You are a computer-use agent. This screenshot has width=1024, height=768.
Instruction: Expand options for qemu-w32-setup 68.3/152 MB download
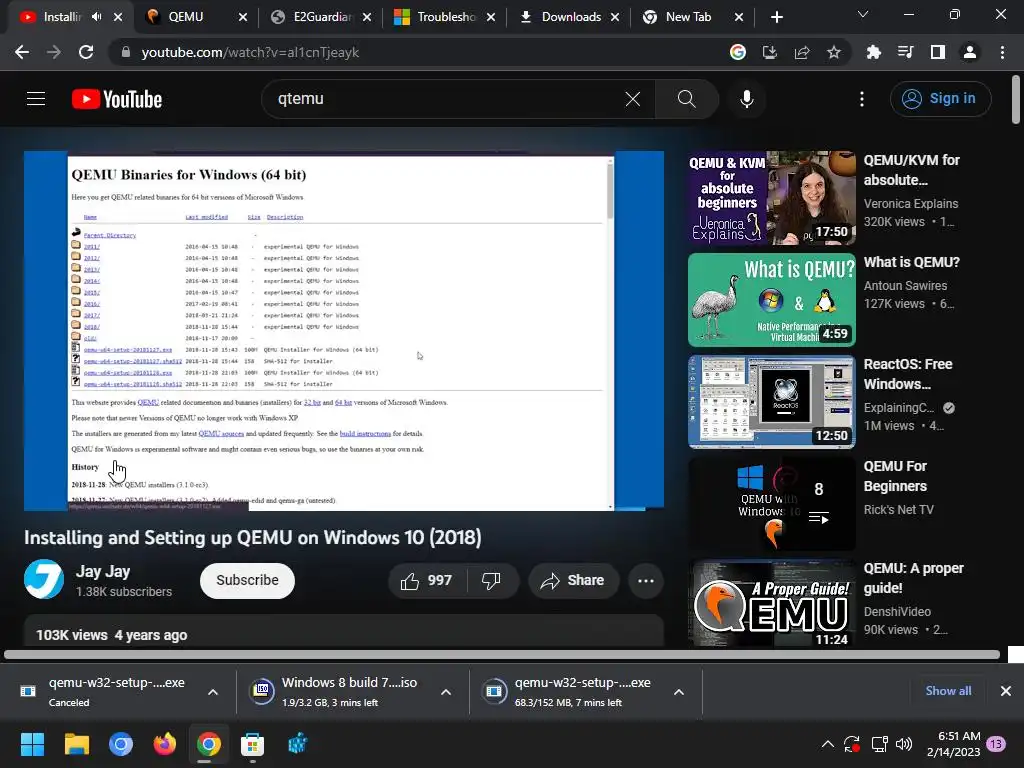tap(679, 692)
